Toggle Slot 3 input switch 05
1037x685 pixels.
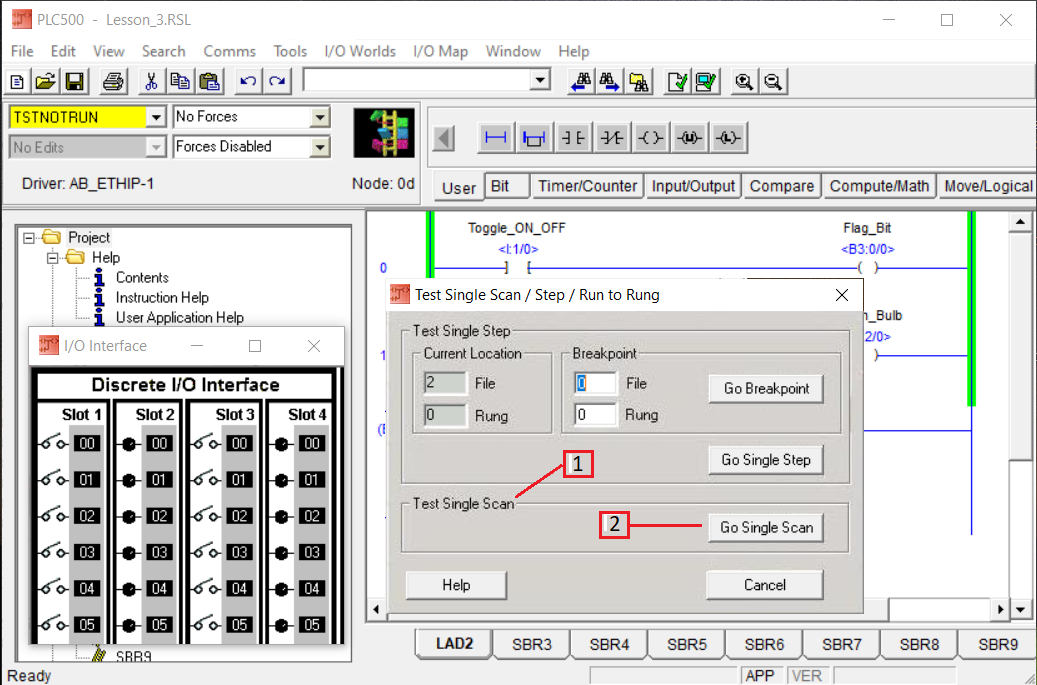[x=205, y=624]
